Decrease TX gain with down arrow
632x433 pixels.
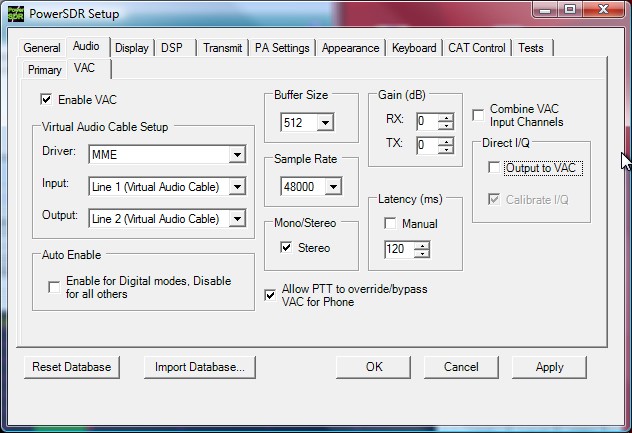pyautogui.click(x=446, y=149)
